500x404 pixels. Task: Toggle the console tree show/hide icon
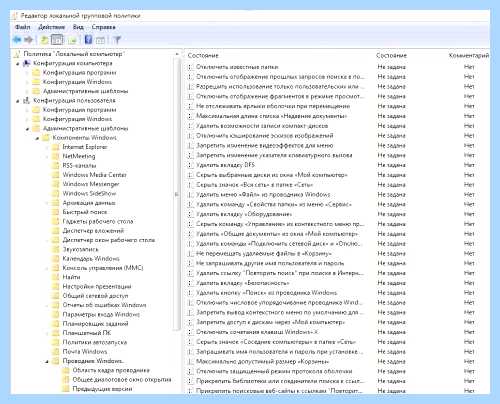[57, 40]
